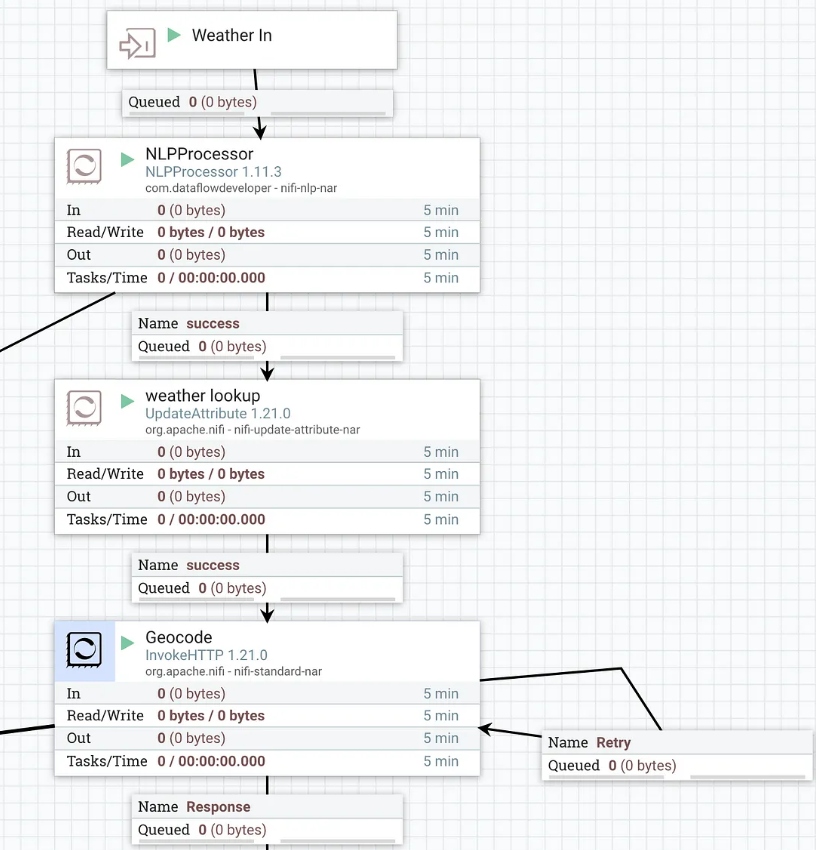The image size is (816, 850).
Task: Select the Geocode title text
Action: point(178,638)
